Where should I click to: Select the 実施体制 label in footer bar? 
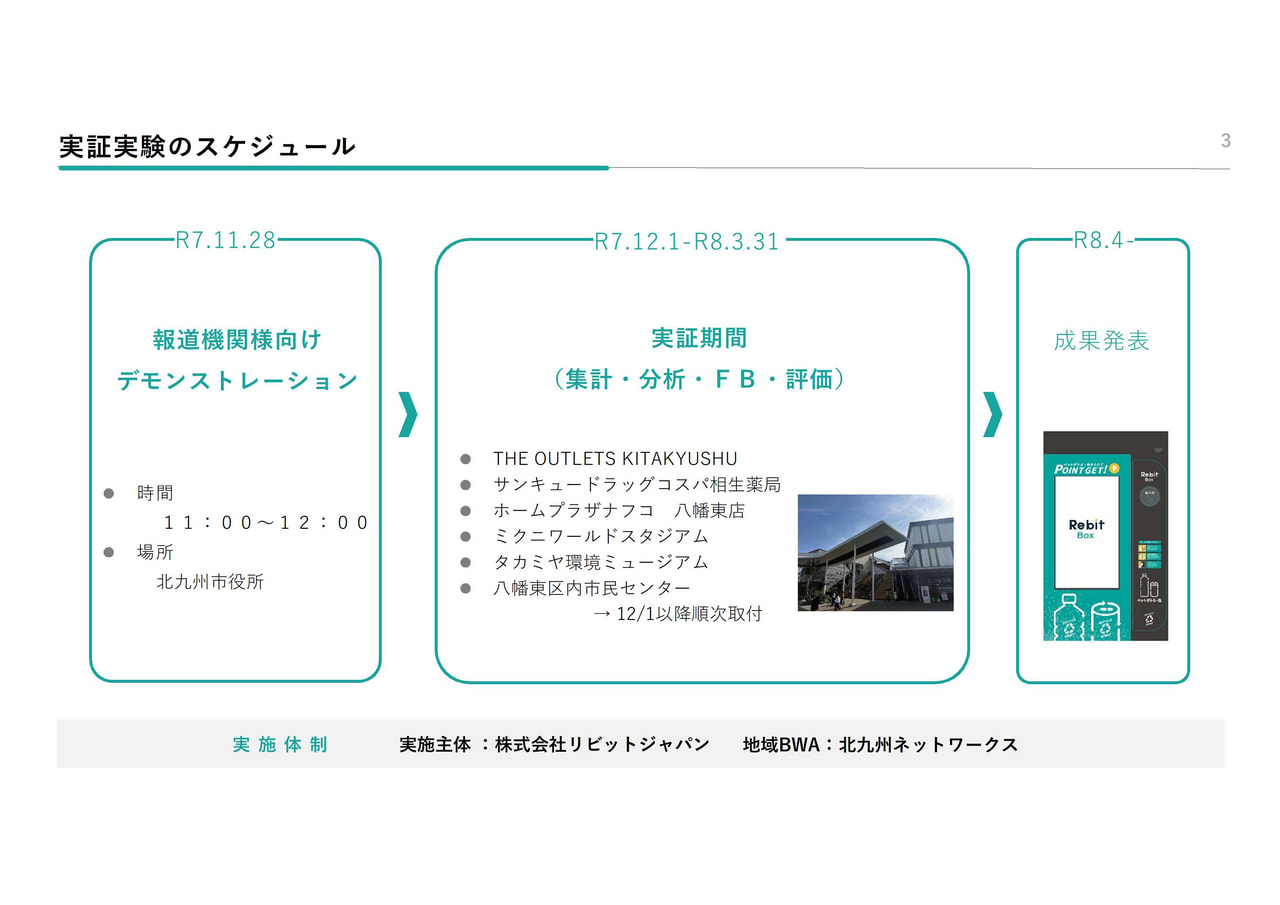pos(280,745)
